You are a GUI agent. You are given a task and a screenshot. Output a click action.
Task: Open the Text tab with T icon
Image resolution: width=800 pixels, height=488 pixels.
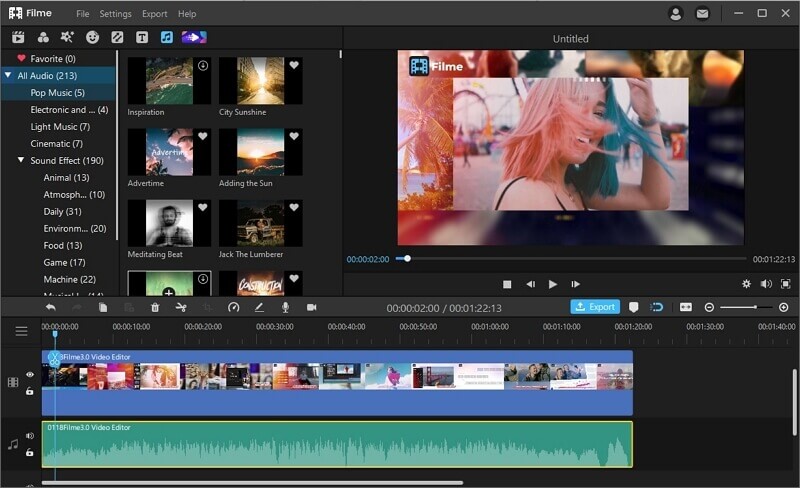coord(142,37)
